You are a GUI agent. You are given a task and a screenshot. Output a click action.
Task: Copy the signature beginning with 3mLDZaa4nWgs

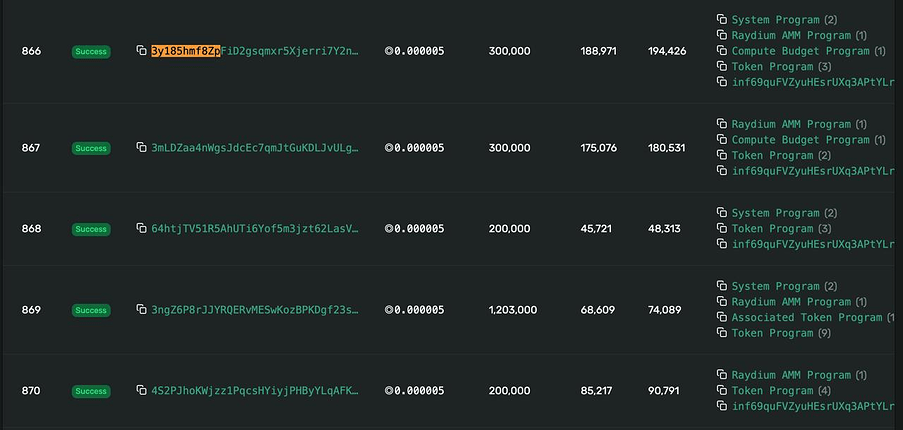(142, 148)
